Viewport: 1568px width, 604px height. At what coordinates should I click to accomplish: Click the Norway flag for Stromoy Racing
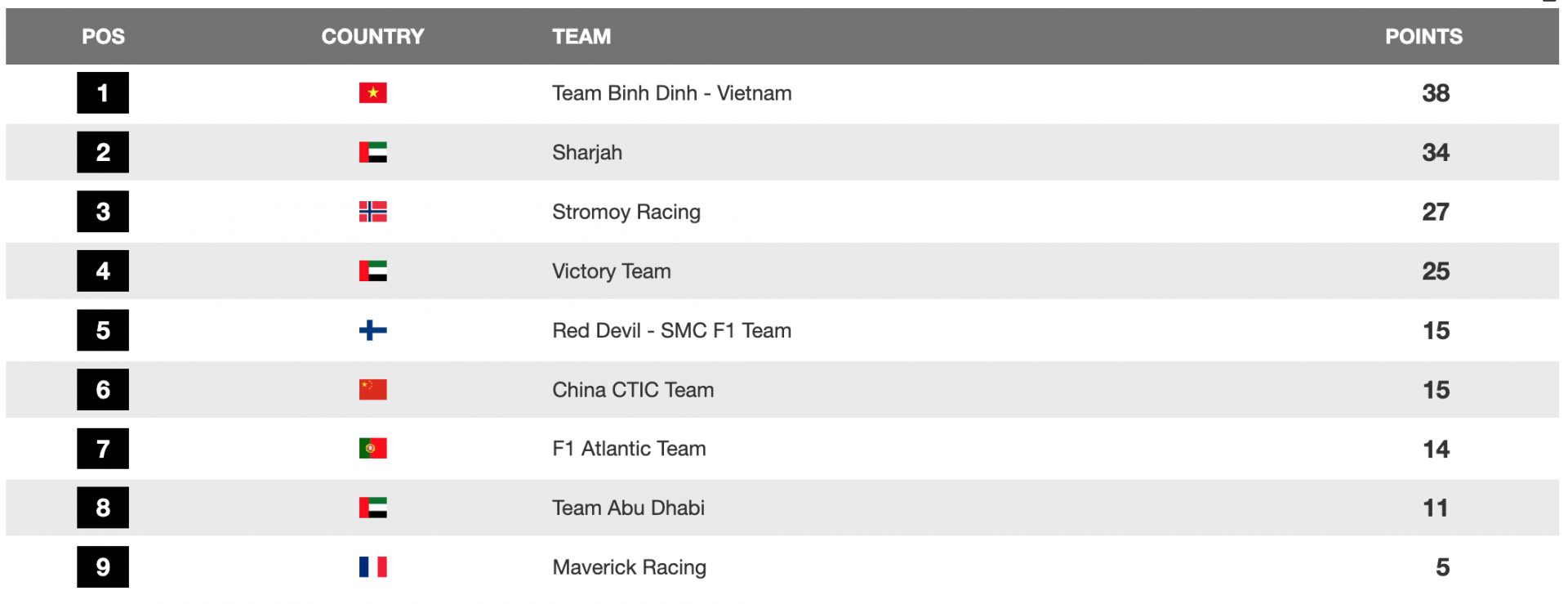pos(372,212)
